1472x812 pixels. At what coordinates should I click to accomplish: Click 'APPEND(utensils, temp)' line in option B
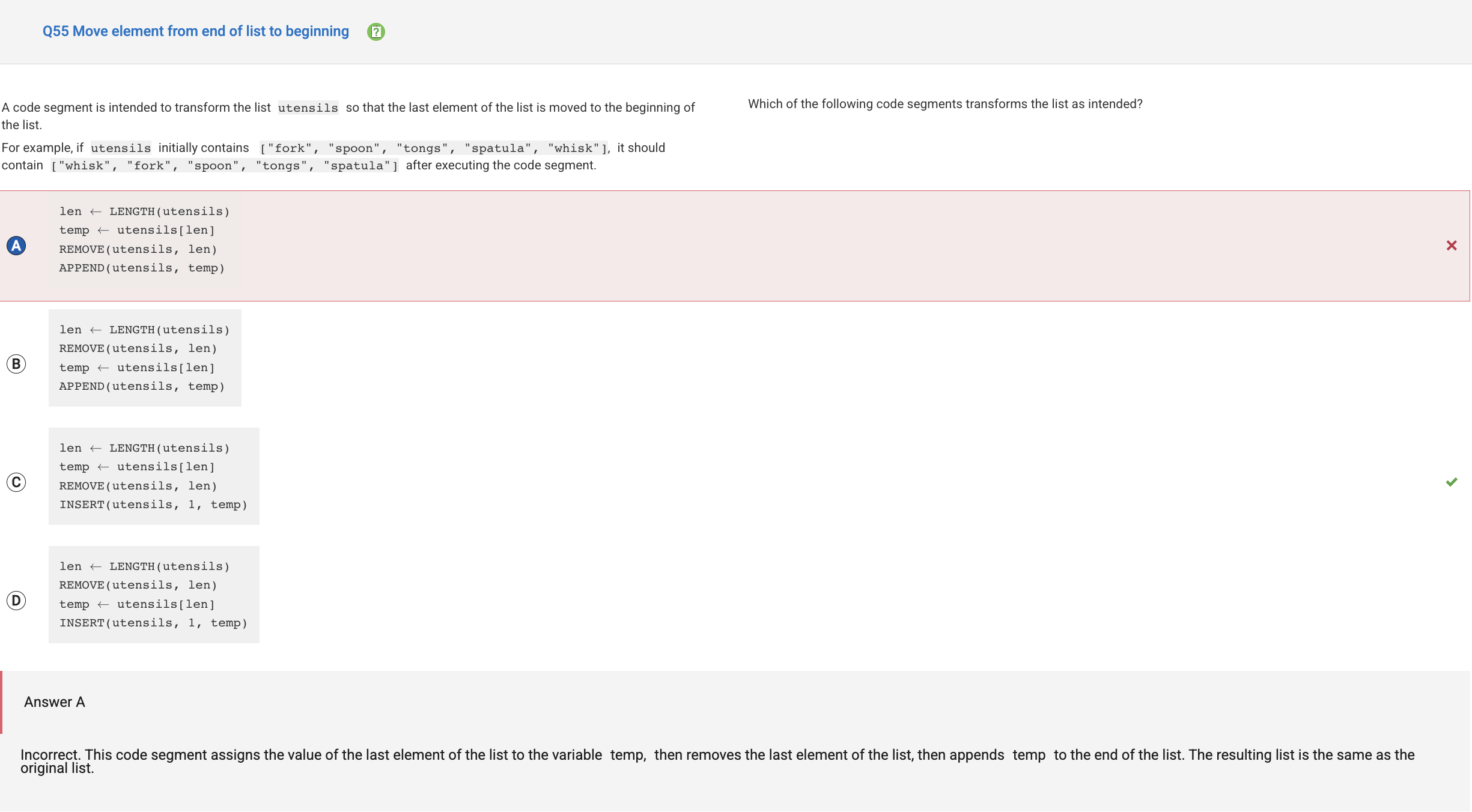coord(142,386)
